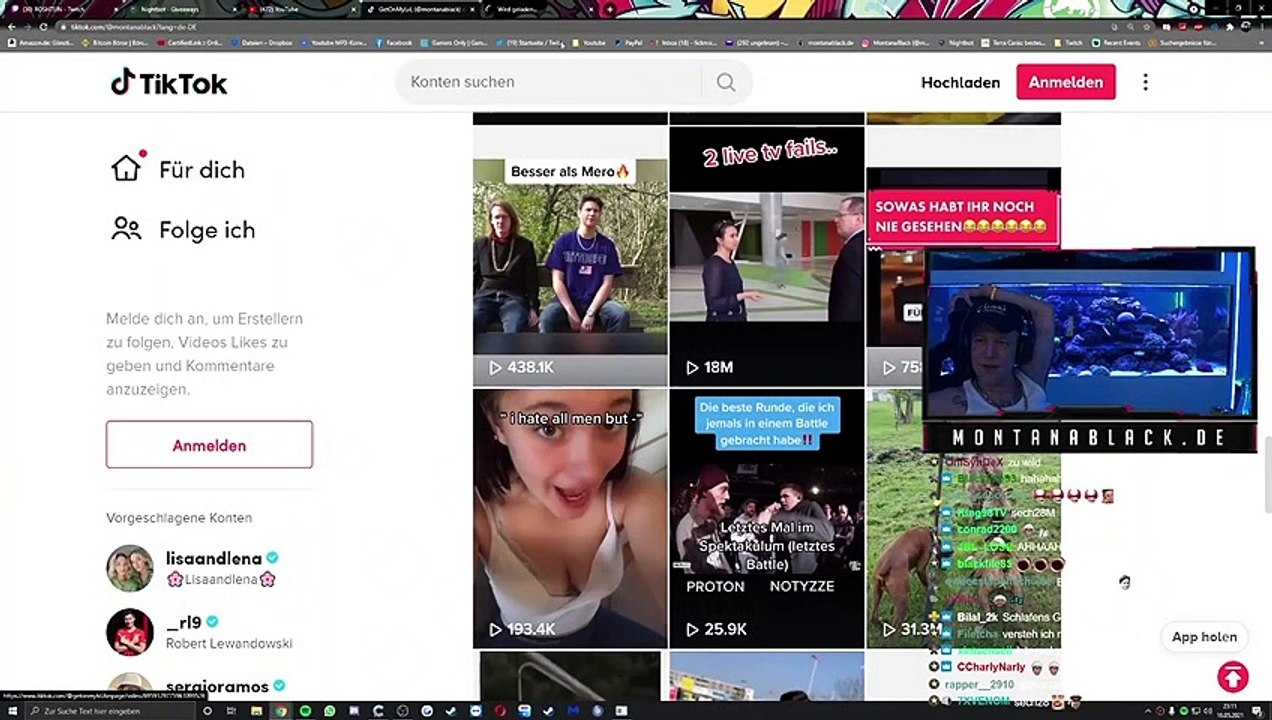
Task: Open lisaandlena account link
Action: (x=213, y=558)
